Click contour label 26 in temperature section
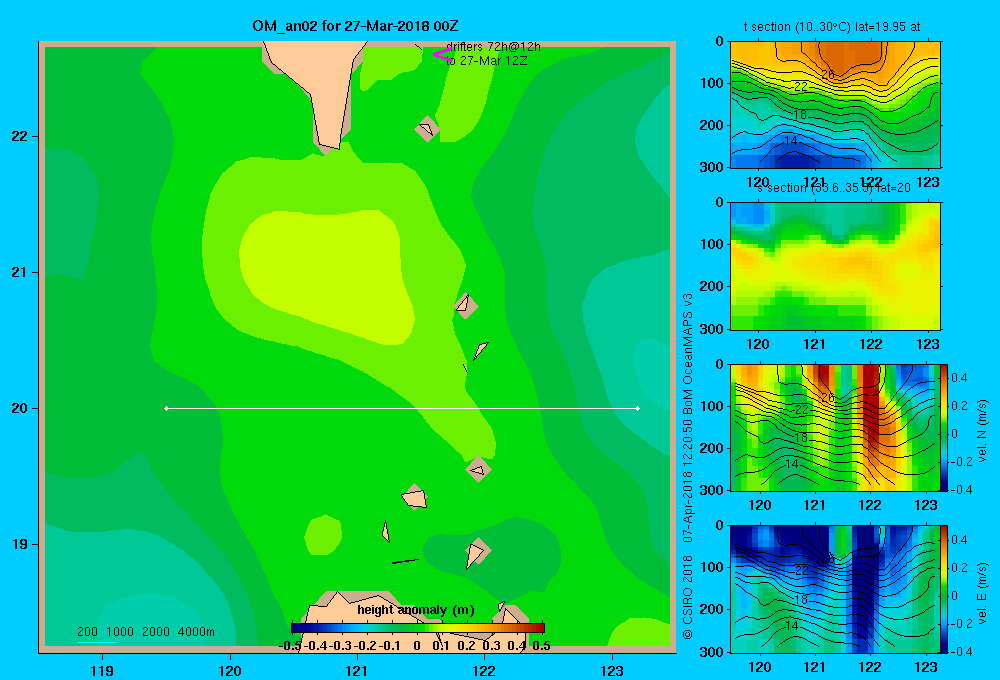This screenshot has width=1000, height=680. [828, 75]
